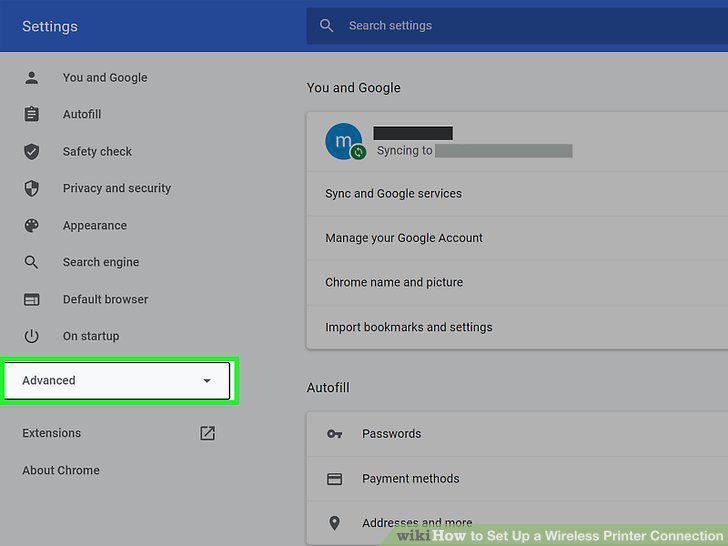728x546 pixels.
Task: Click the Advanced label in the sidebar
Action: (x=49, y=380)
